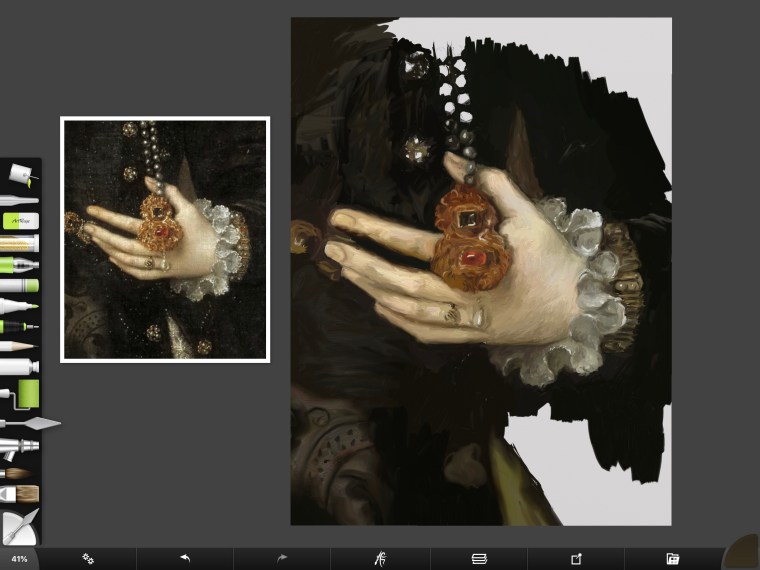Open tool settings via gears icon
Image resolution: width=760 pixels, height=570 pixels.
coord(88,559)
